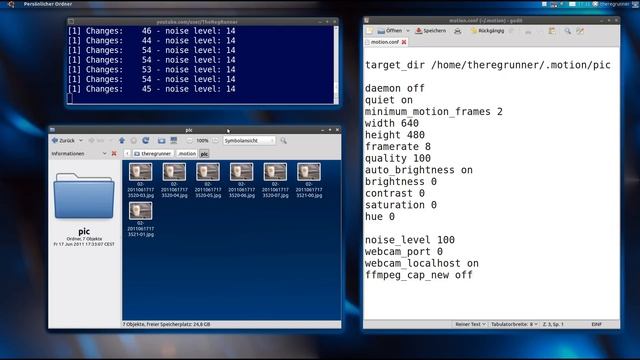Select thumbnail 3520-07.jpg

(275, 180)
